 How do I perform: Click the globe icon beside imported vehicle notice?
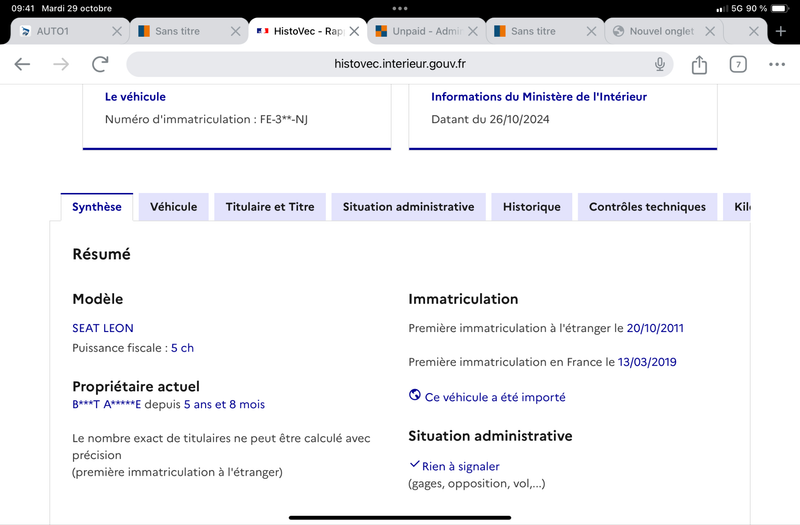[x=415, y=395]
